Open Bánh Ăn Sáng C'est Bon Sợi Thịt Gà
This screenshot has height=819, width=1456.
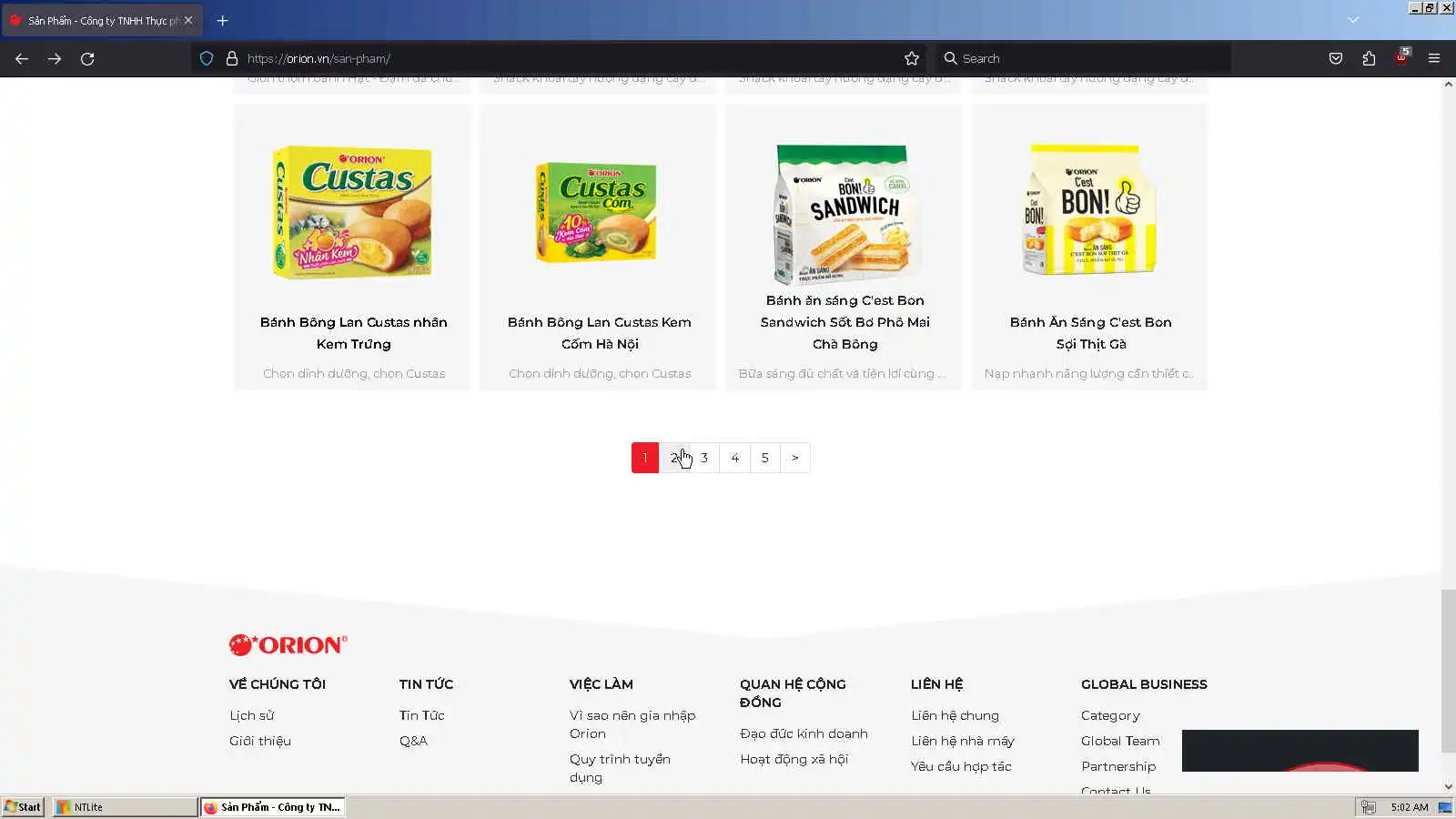pos(1091,333)
